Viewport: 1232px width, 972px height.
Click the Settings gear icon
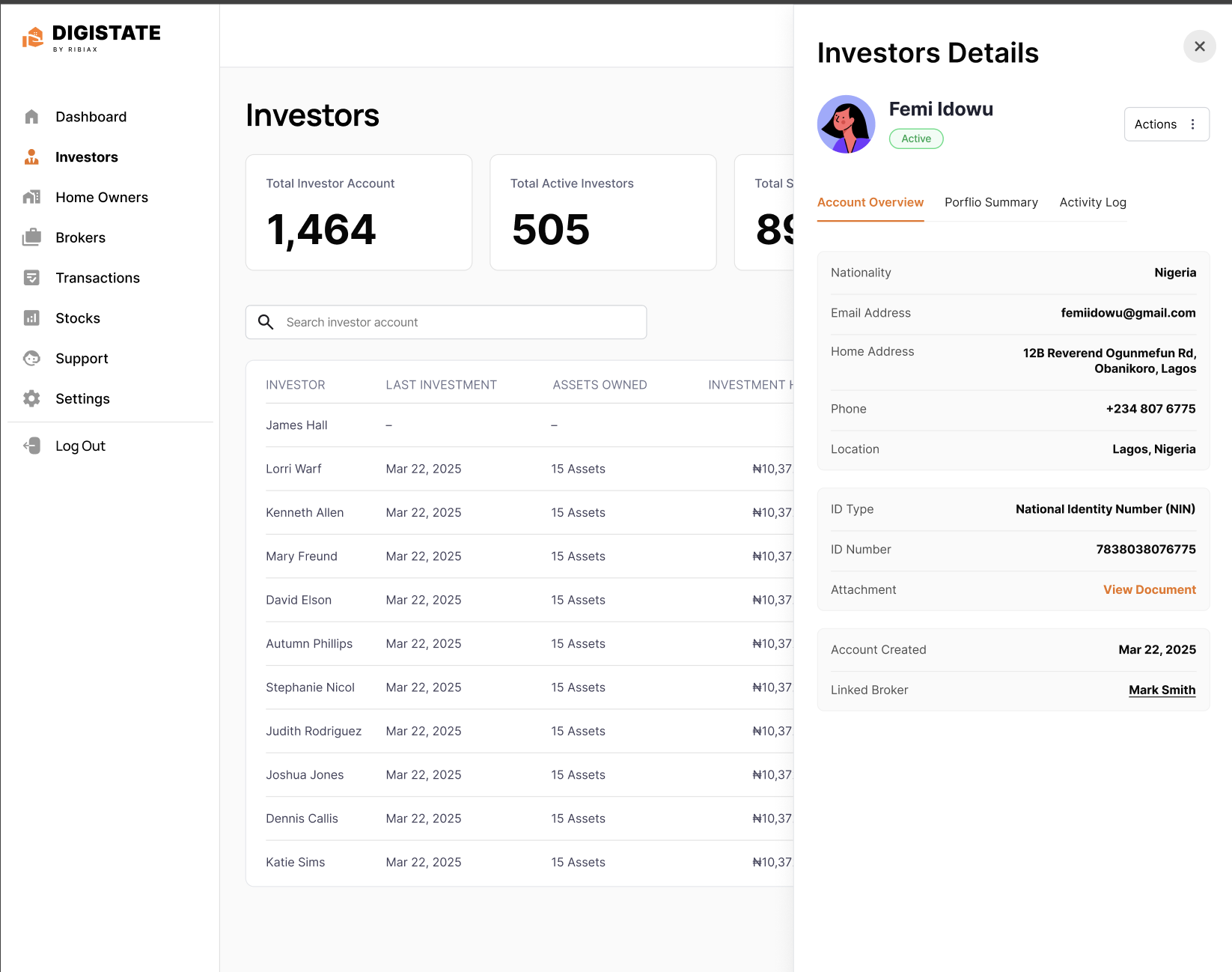[x=31, y=398]
